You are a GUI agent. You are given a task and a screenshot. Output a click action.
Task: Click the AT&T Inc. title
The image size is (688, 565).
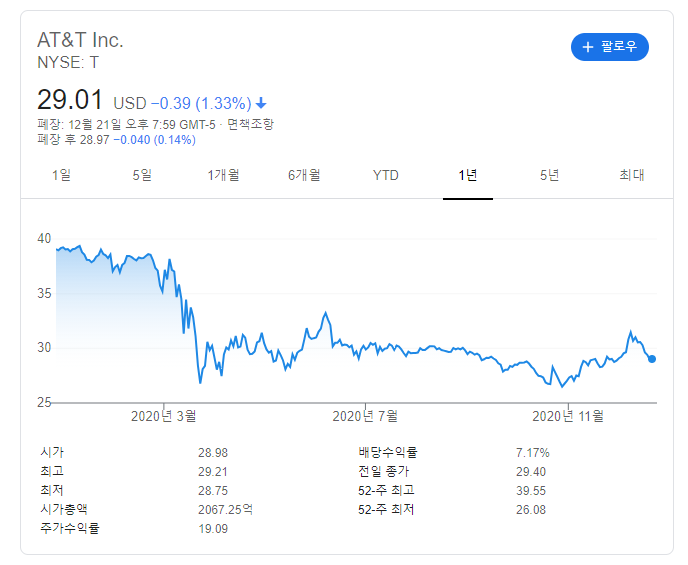coord(80,40)
